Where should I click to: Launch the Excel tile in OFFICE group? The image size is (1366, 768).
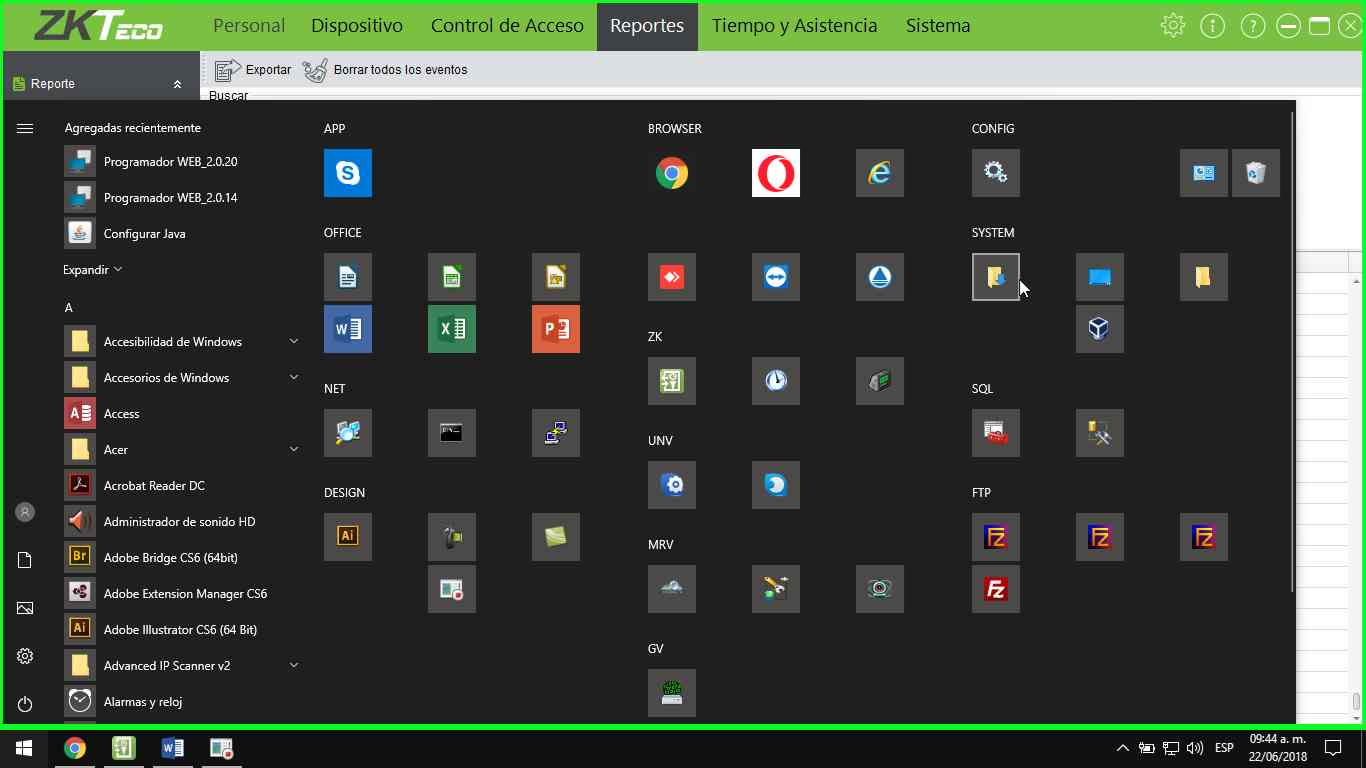pos(452,329)
